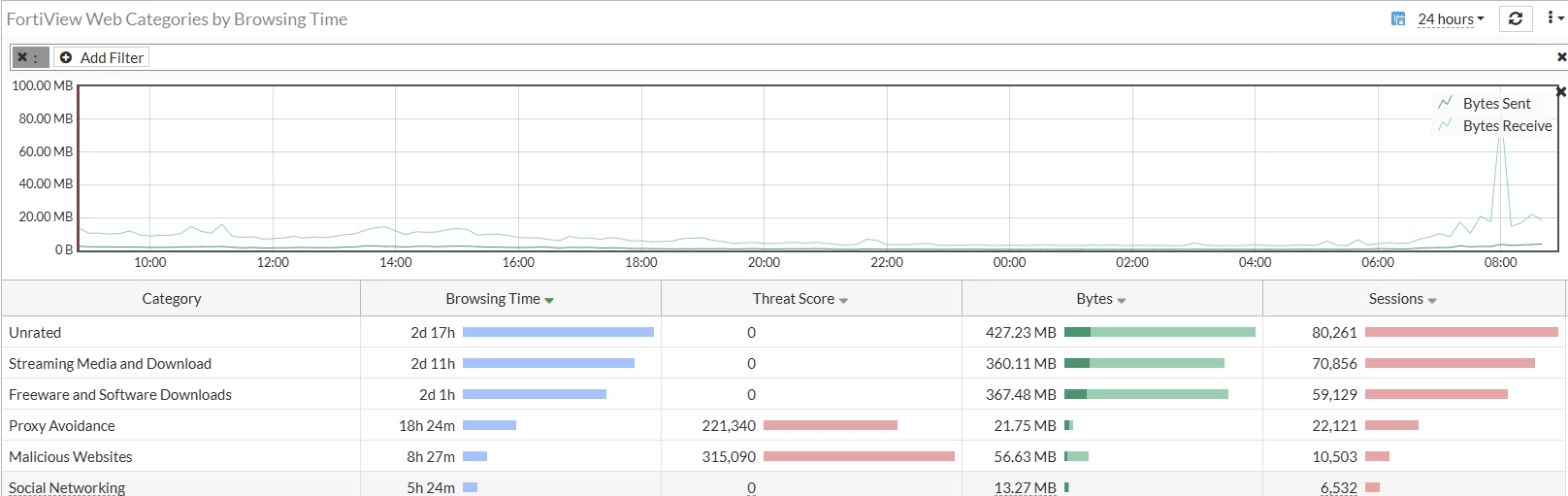
Task: Click the Unrated sessions bar
Action: point(1461,332)
